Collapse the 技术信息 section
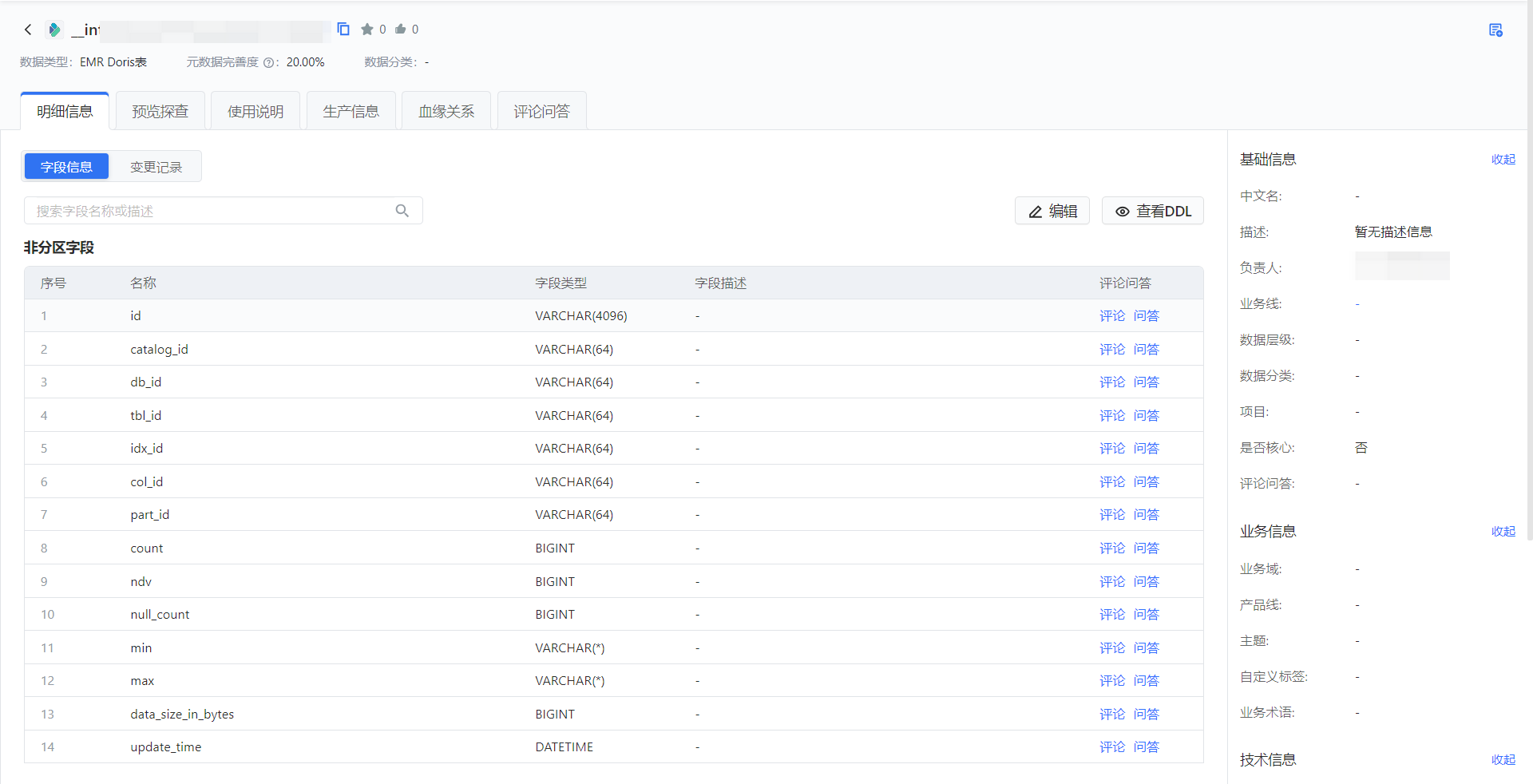The width and height of the screenshot is (1533, 784). click(1503, 760)
